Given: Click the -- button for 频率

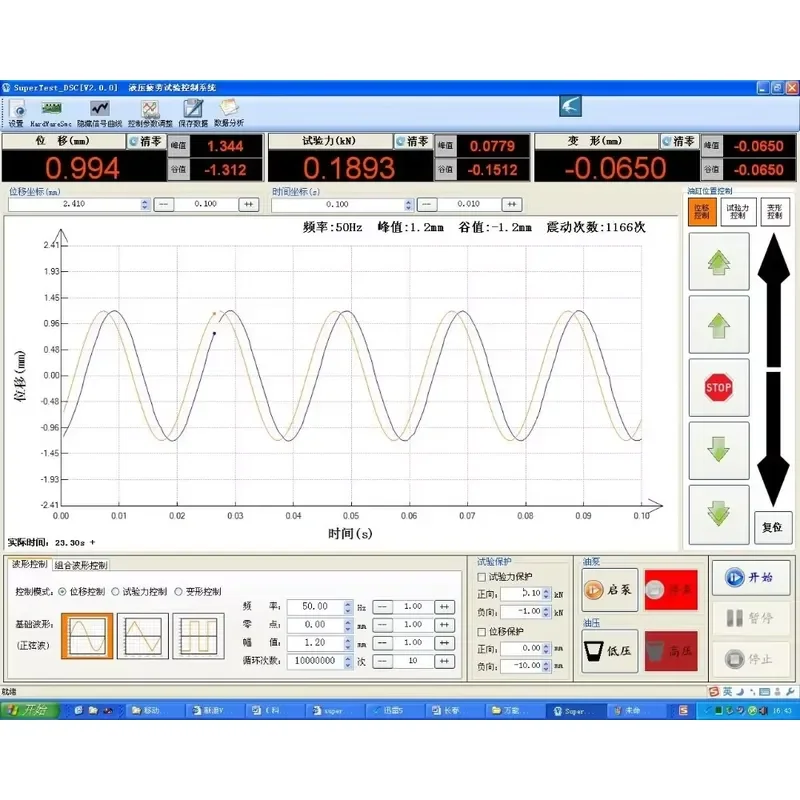Looking at the screenshot, I should pos(382,607).
